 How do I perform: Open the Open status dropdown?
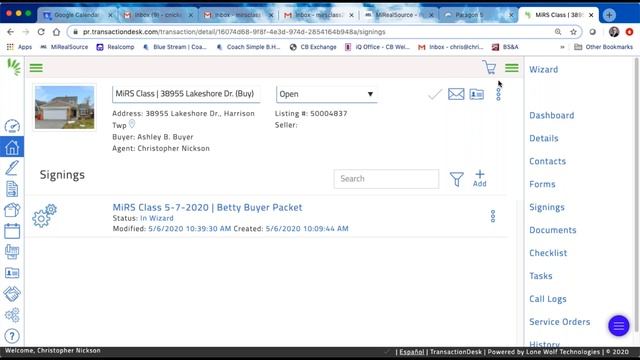pyautogui.click(x=327, y=94)
